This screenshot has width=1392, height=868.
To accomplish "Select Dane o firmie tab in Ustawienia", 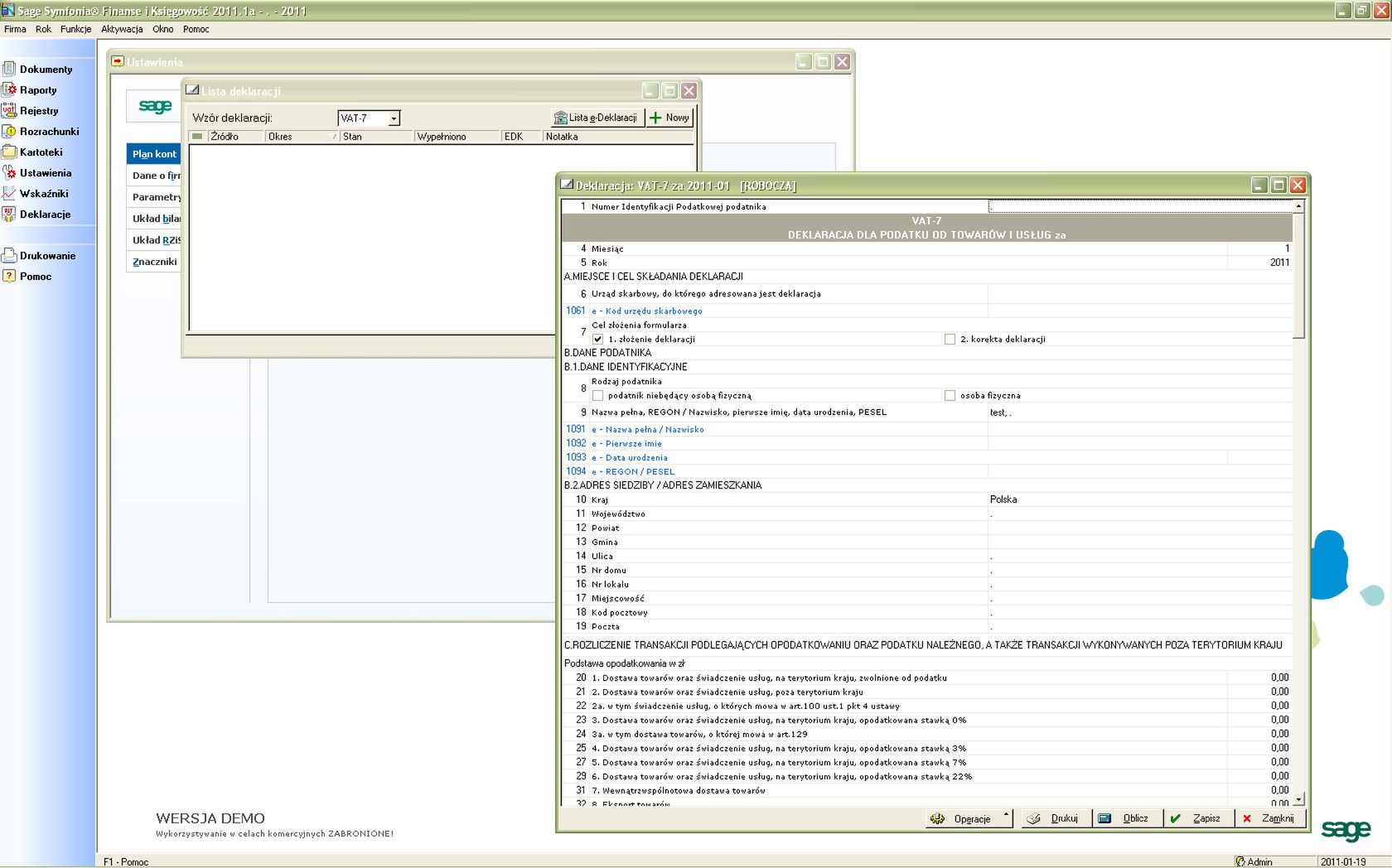I will click(154, 175).
